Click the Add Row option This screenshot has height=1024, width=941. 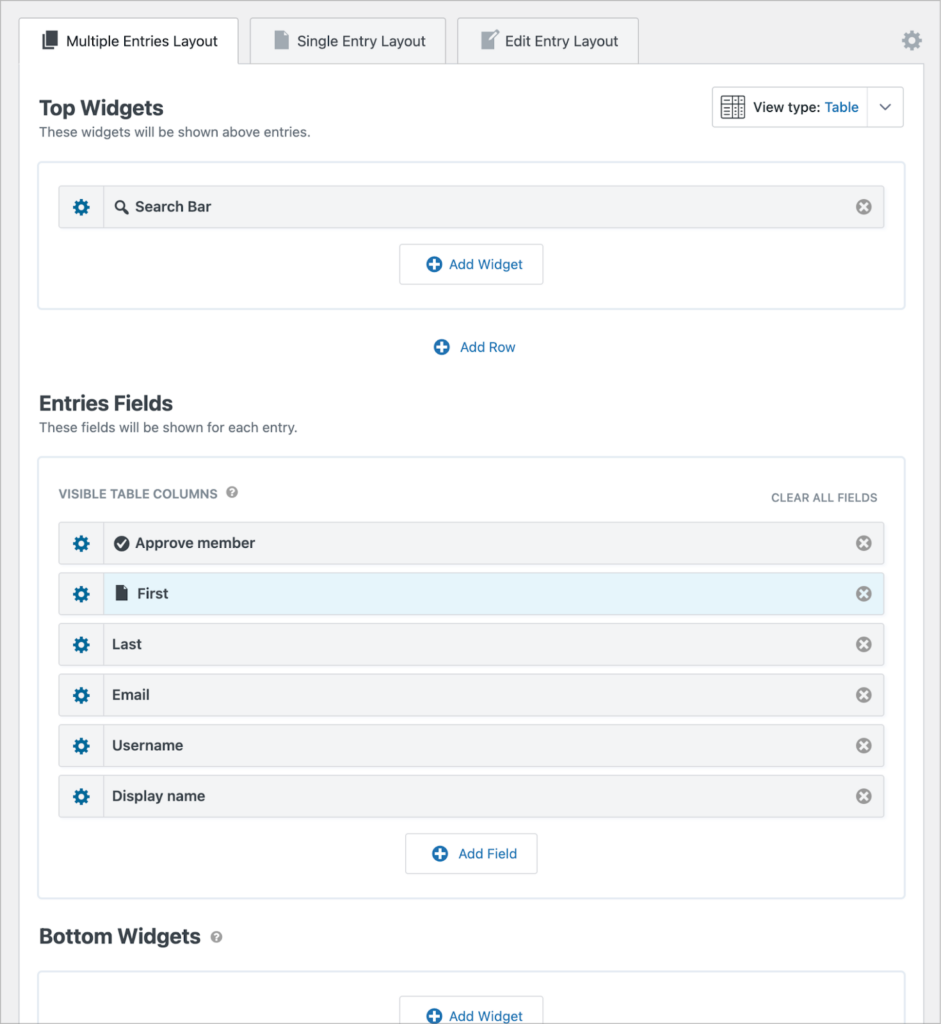point(474,347)
